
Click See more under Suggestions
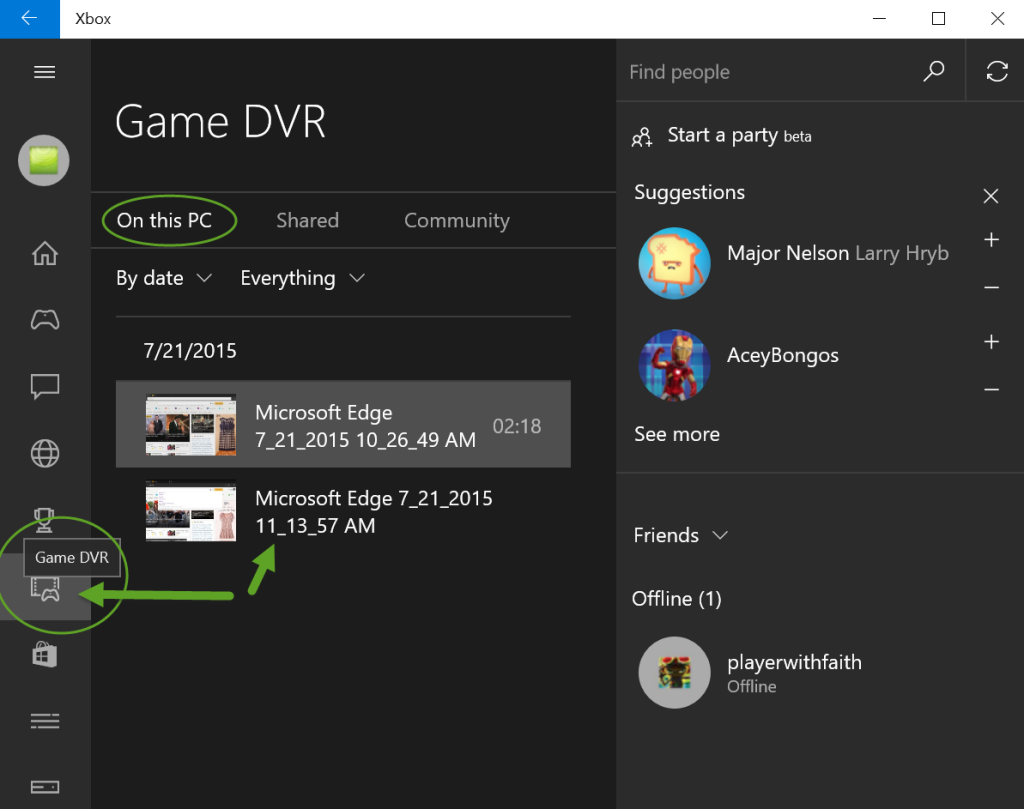tap(677, 434)
